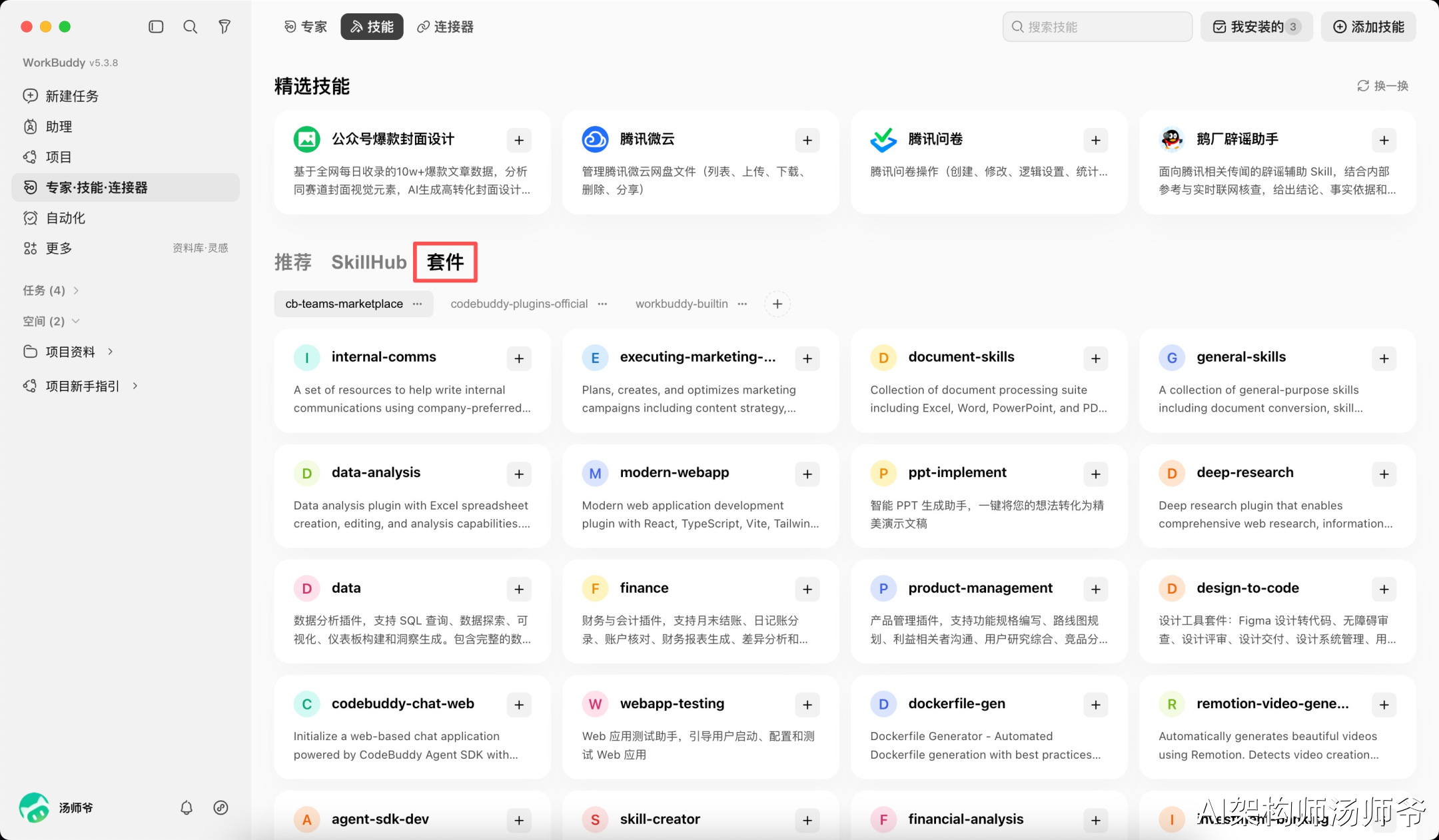Install the financial-analysis plugin
The width and height of the screenshot is (1439, 840).
click(x=1096, y=820)
